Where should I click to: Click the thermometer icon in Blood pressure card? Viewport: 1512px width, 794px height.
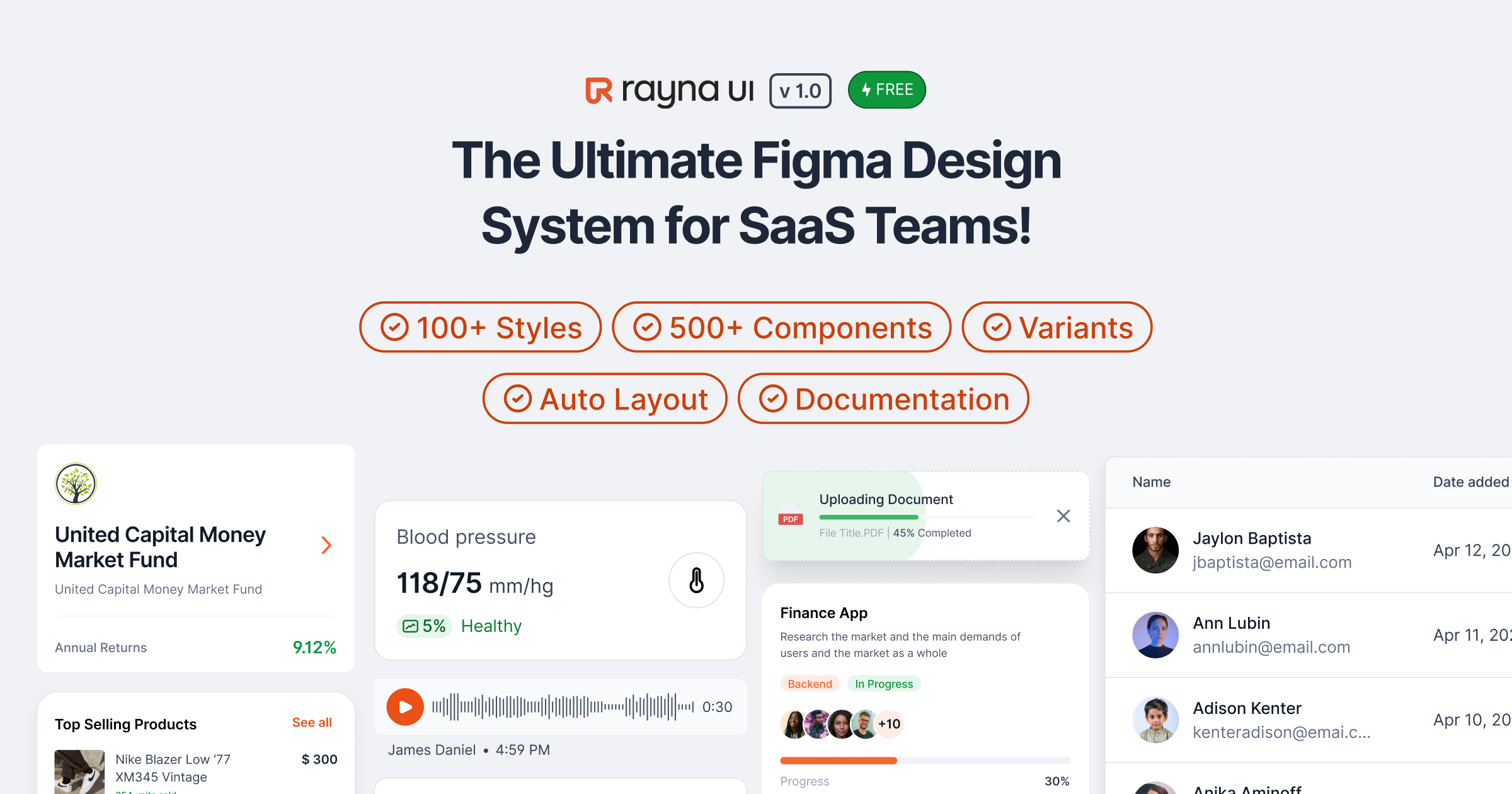coord(696,580)
